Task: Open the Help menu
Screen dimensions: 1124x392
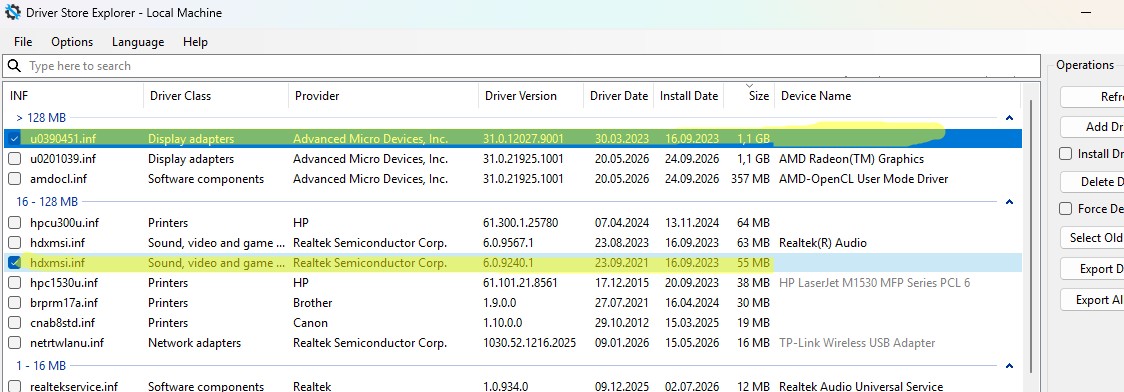Action: point(195,42)
